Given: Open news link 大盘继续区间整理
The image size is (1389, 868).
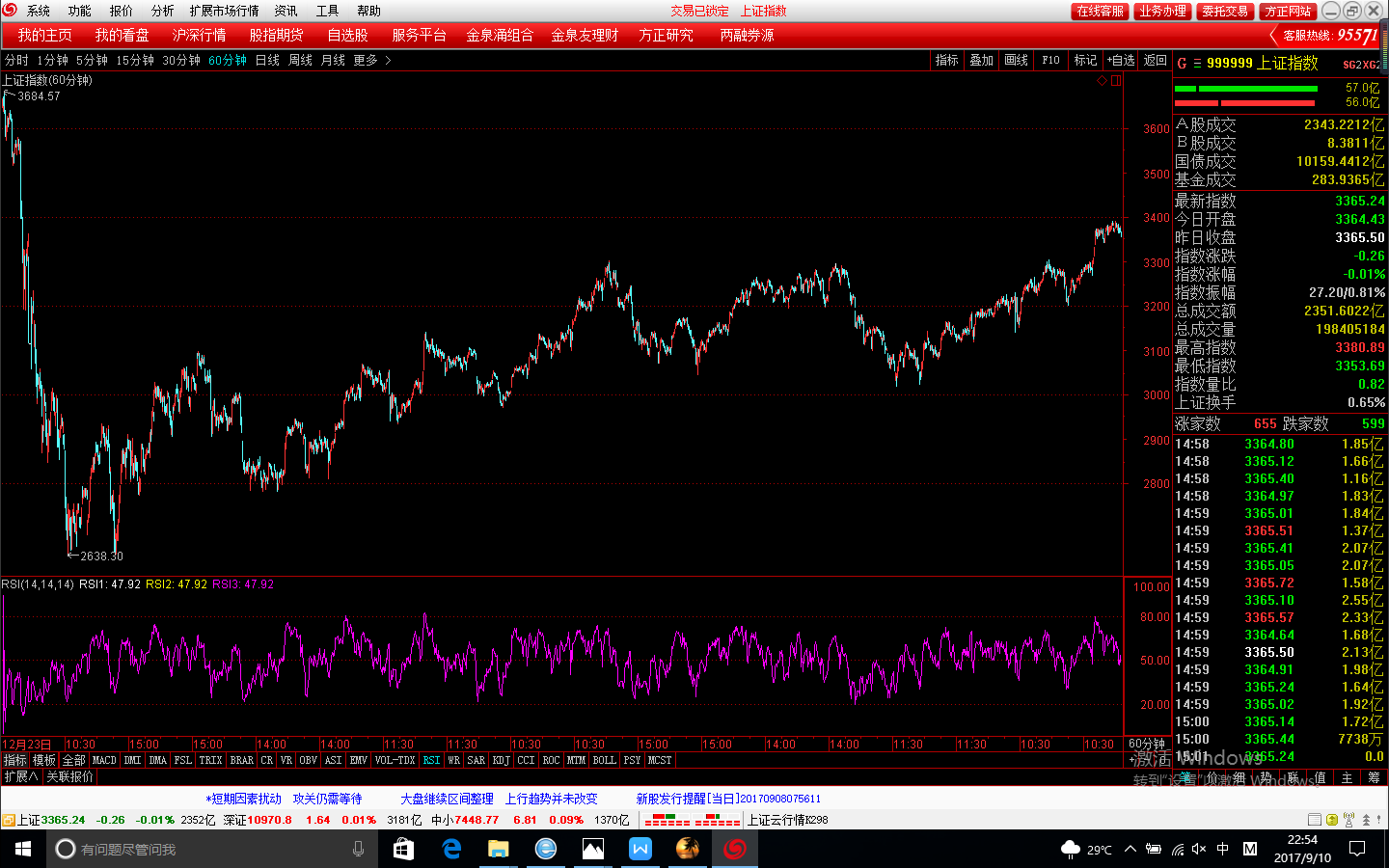Looking at the screenshot, I should pyautogui.click(x=447, y=799).
